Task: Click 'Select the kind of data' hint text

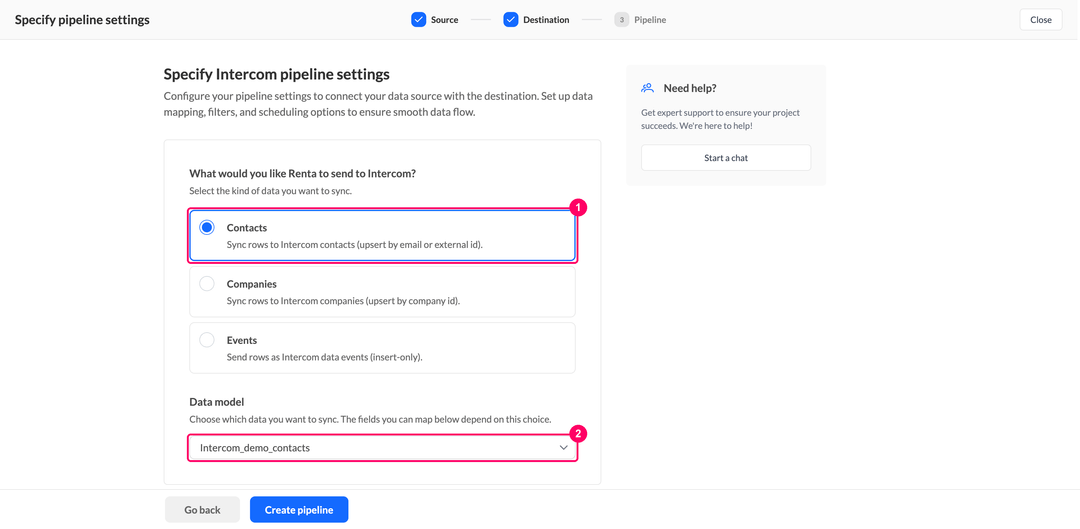Action: click(271, 191)
